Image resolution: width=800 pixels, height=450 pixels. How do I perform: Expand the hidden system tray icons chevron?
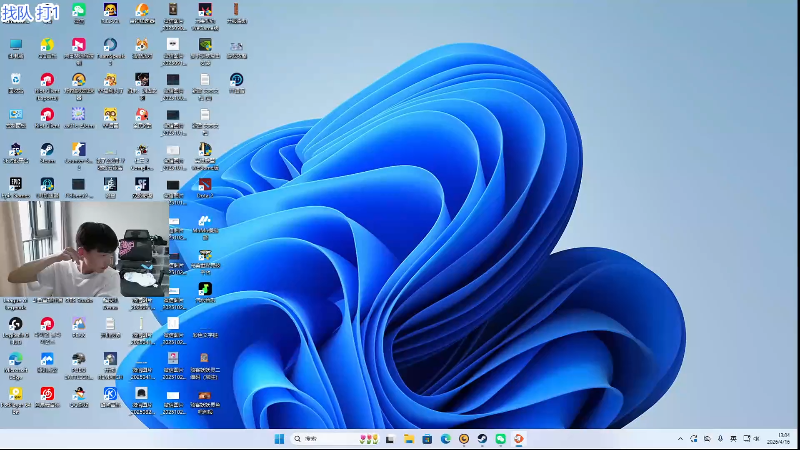click(681, 439)
